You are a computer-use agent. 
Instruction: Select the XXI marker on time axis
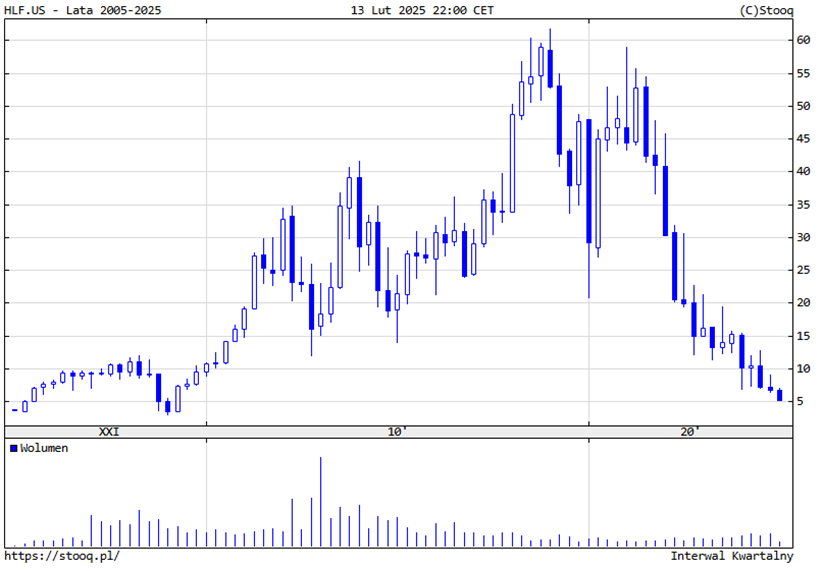pyautogui.click(x=108, y=432)
